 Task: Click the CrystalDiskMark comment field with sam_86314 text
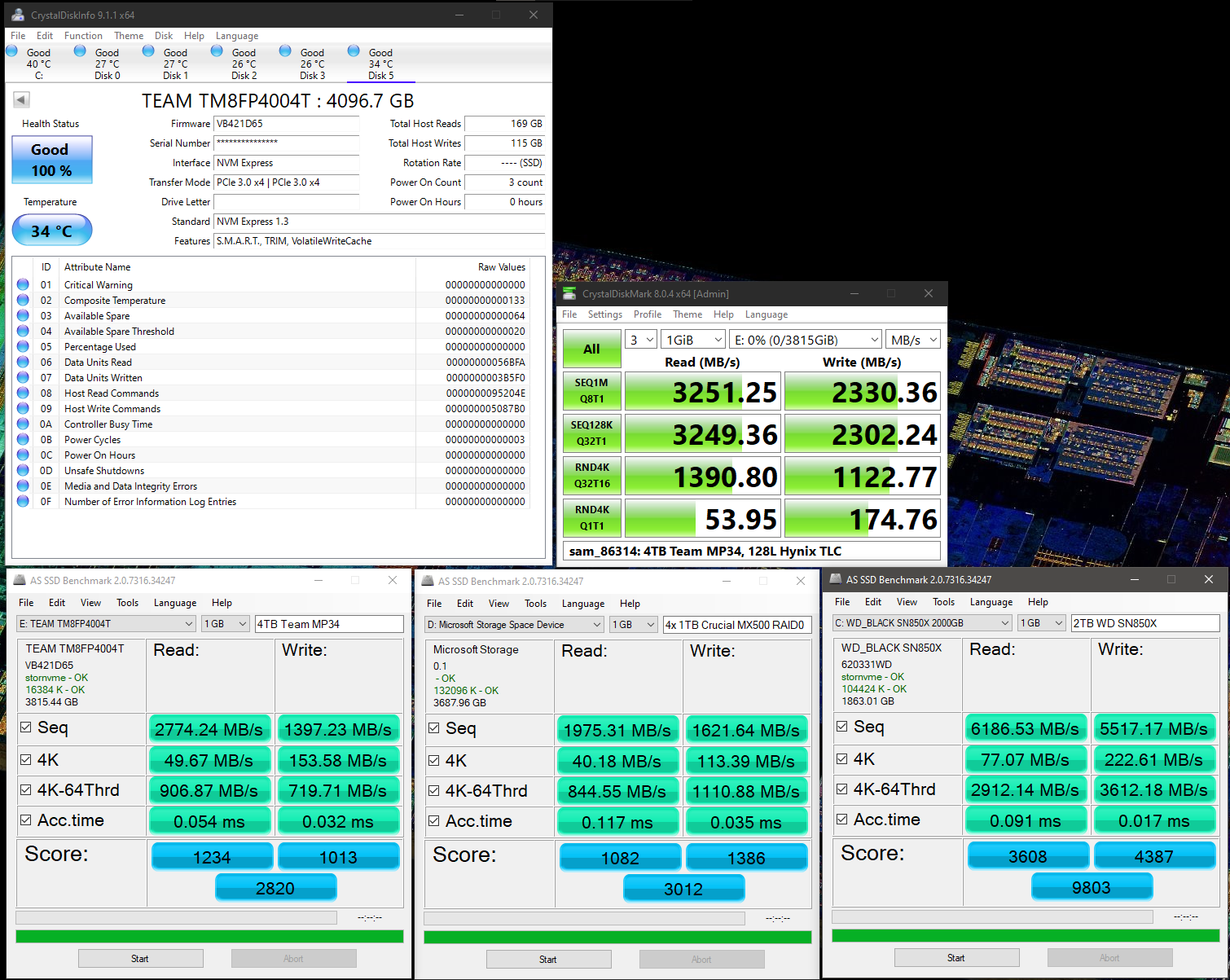(751, 552)
